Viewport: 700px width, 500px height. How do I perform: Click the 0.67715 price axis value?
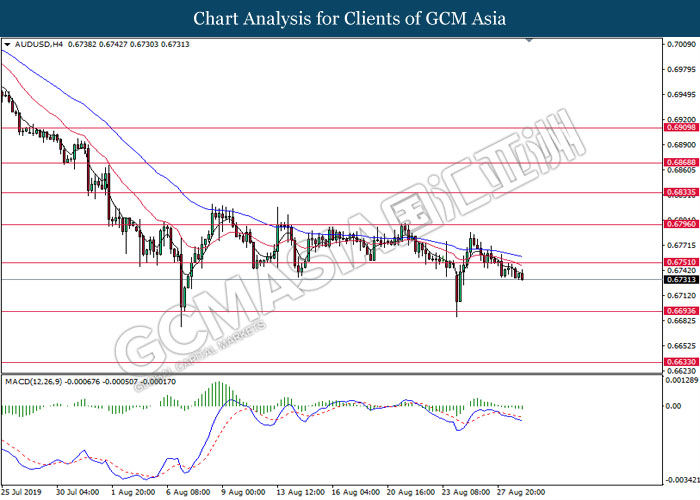click(682, 246)
